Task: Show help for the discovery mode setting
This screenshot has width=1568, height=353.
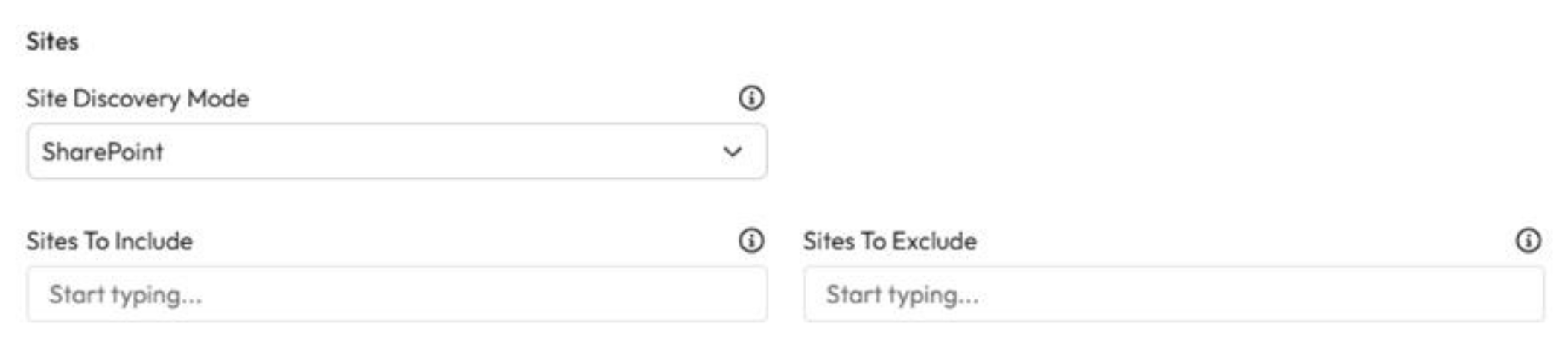Action: pos(750,98)
